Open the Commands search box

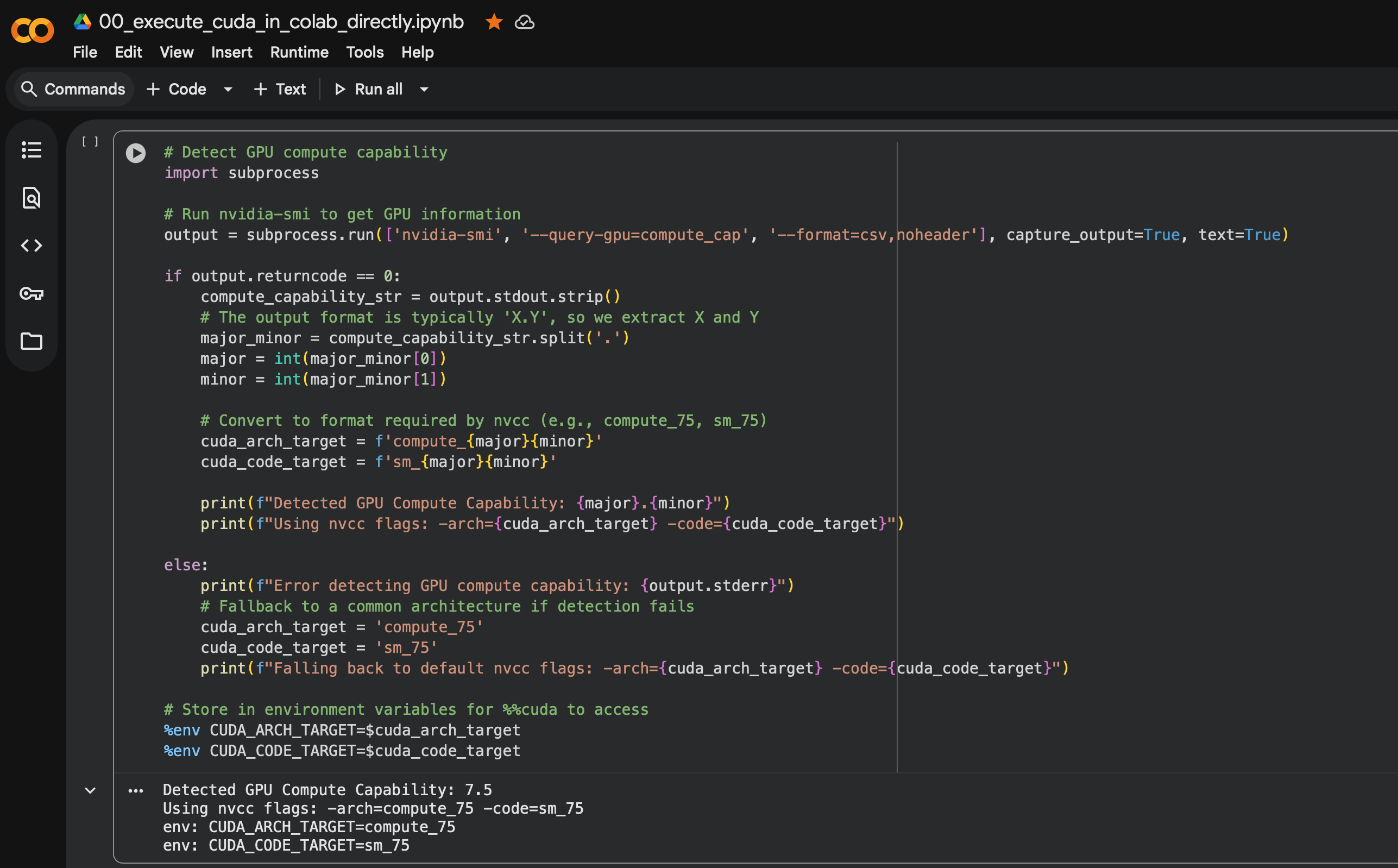click(x=73, y=89)
